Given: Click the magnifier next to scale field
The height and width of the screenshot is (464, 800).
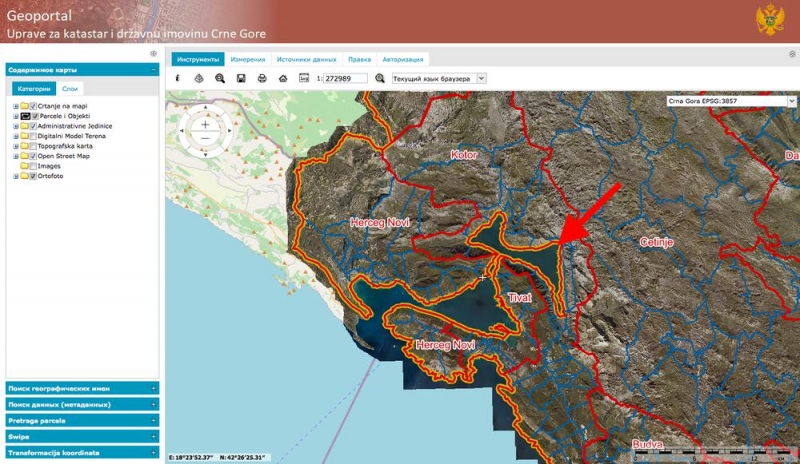Looking at the screenshot, I should point(380,78).
